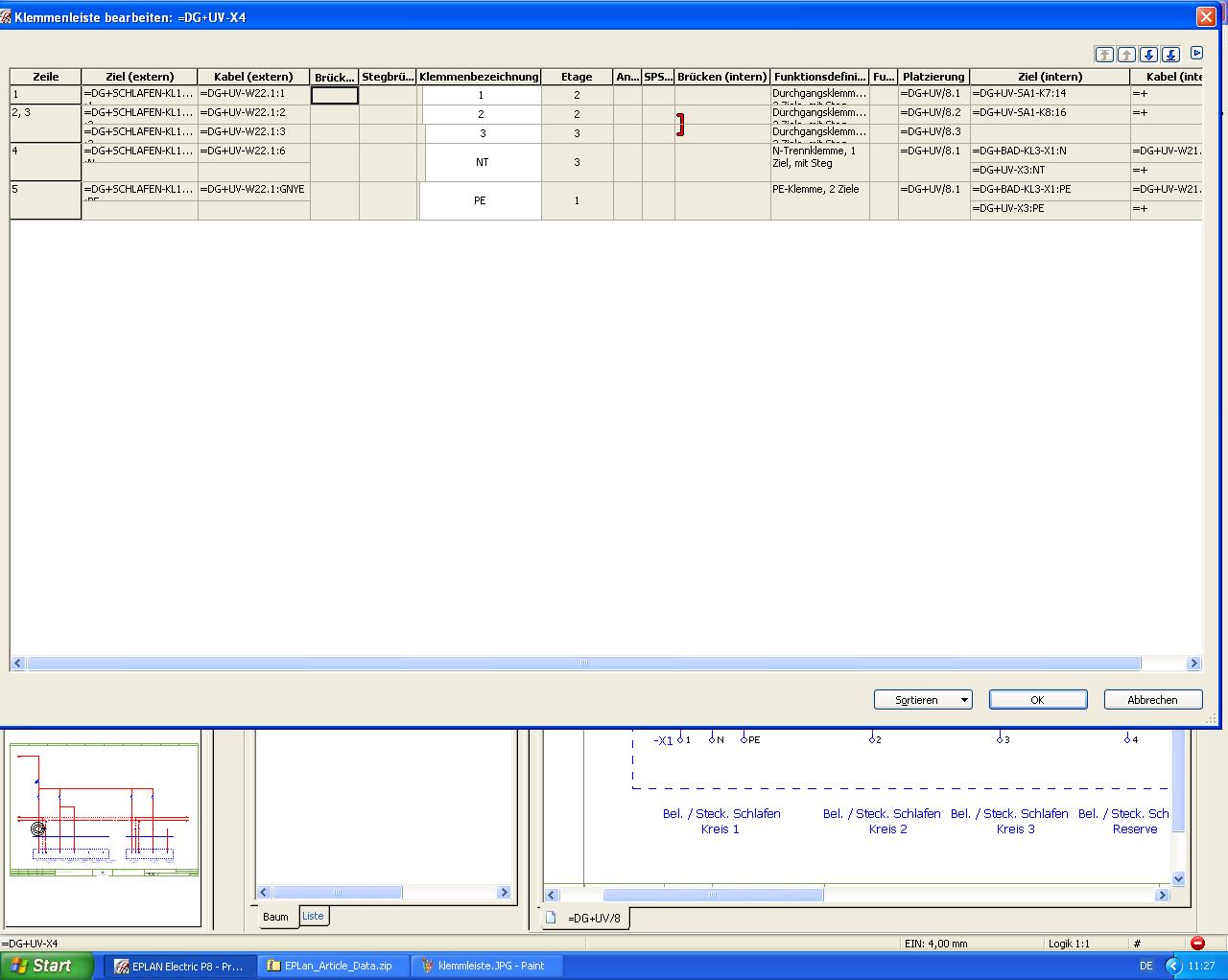The image size is (1228, 980).
Task: Select internal target =DG+BAD-KL3-X1:PE
Action: click(1051, 190)
